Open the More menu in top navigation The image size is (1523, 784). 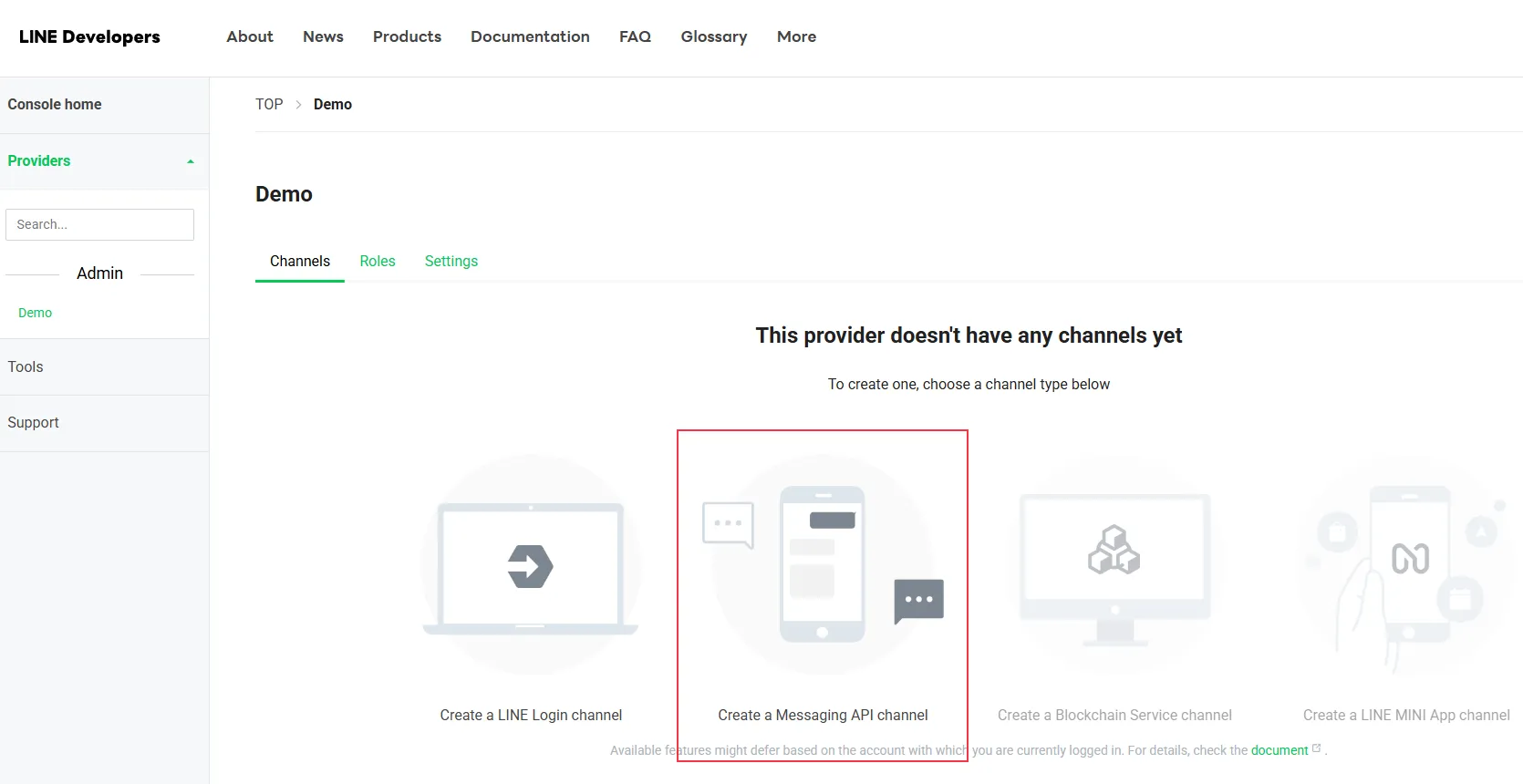point(796,37)
